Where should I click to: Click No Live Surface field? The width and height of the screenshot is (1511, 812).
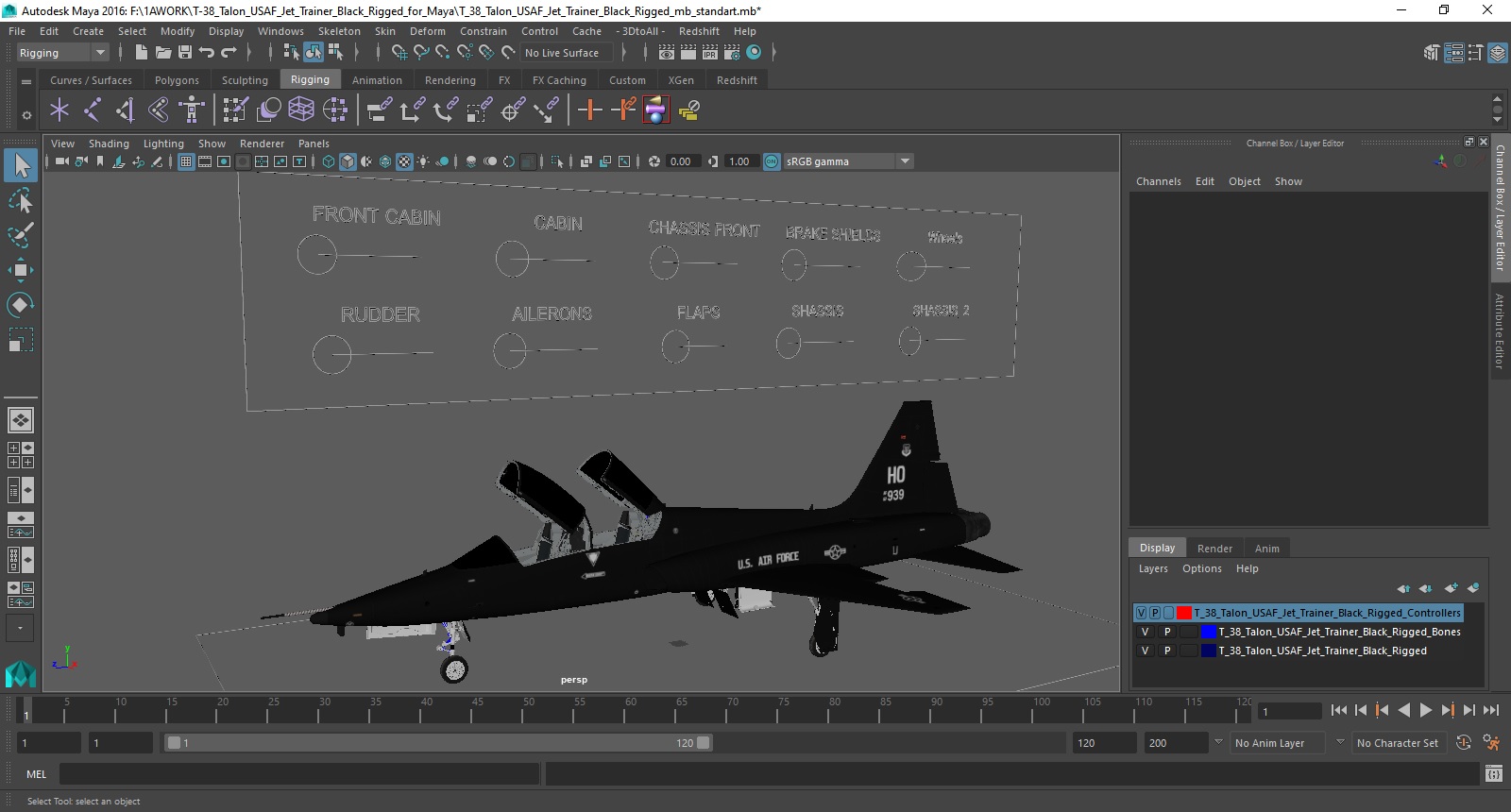567,53
